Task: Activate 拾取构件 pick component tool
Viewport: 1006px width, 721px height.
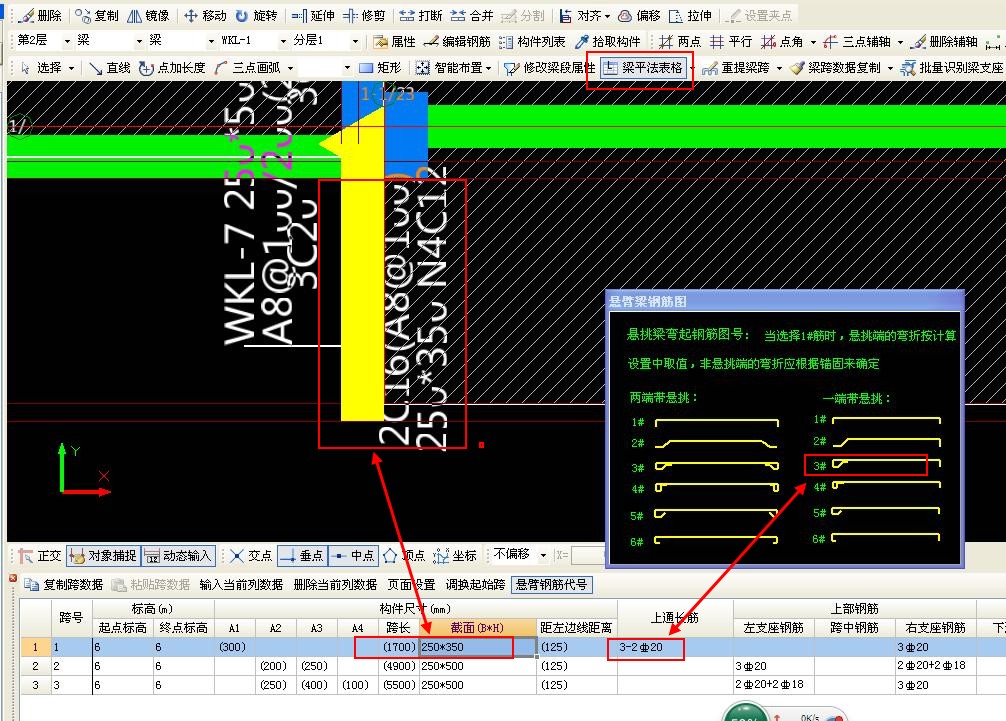Action: pos(608,42)
